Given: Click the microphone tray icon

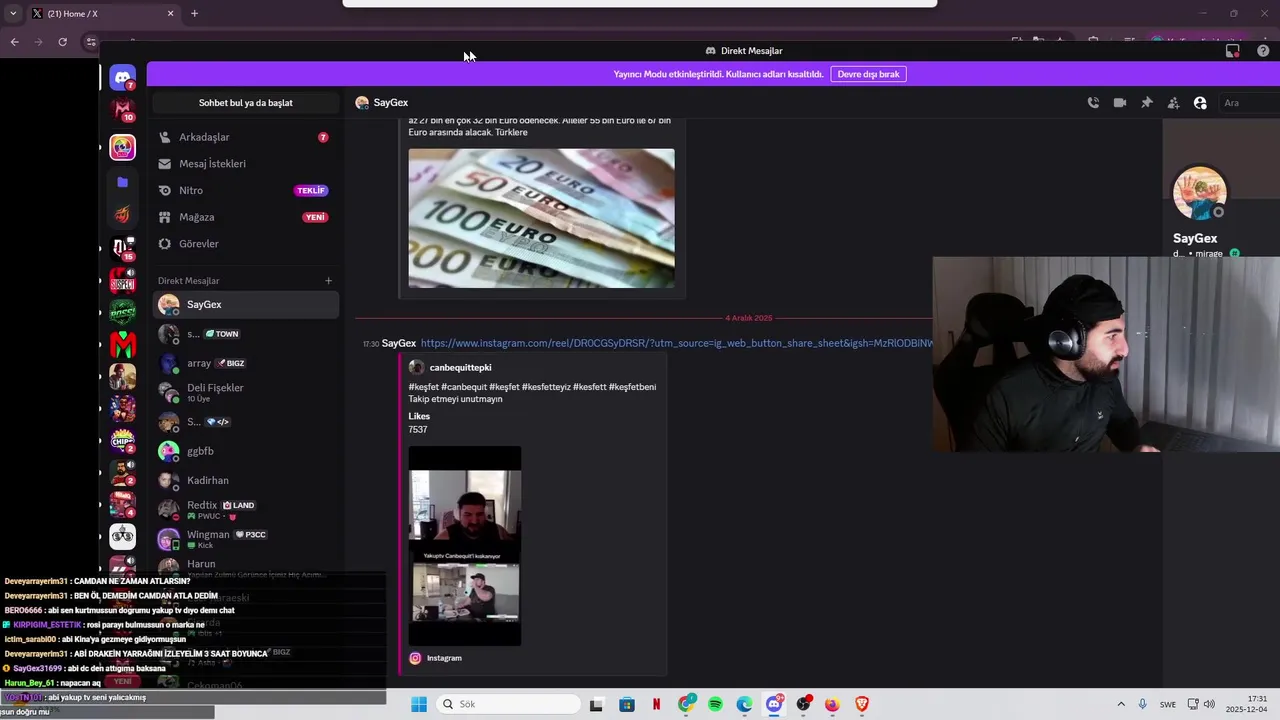Looking at the screenshot, I should click(x=1142, y=704).
